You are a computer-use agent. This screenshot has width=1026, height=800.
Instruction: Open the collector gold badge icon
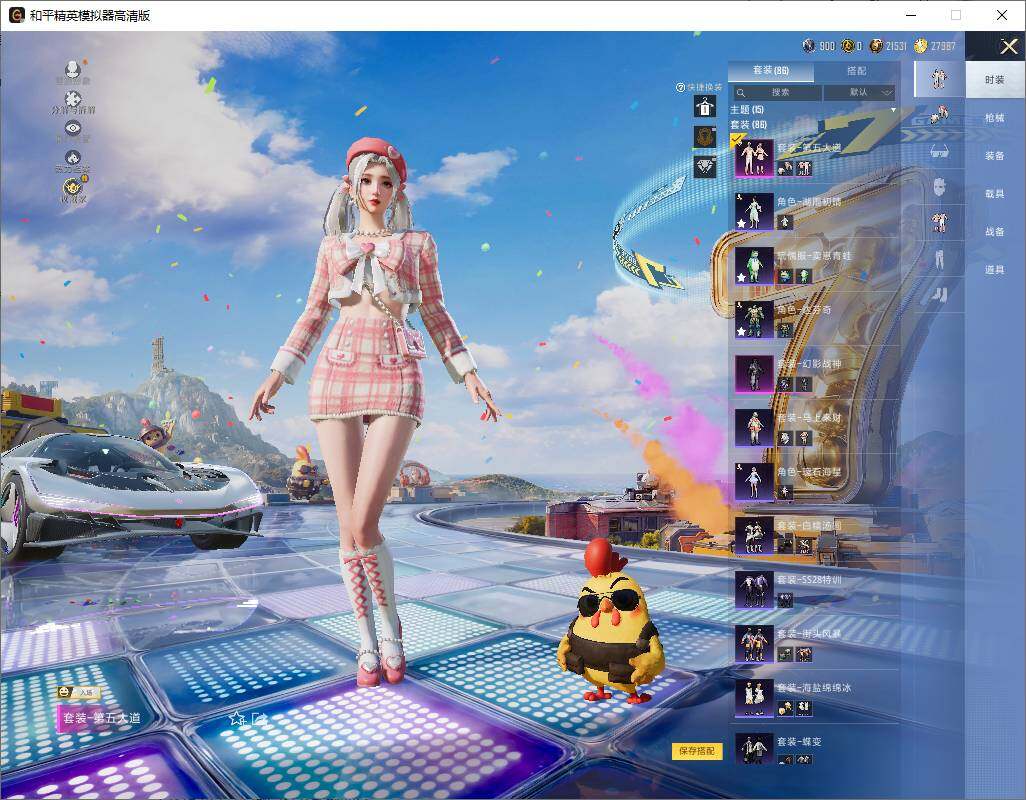[73, 188]
